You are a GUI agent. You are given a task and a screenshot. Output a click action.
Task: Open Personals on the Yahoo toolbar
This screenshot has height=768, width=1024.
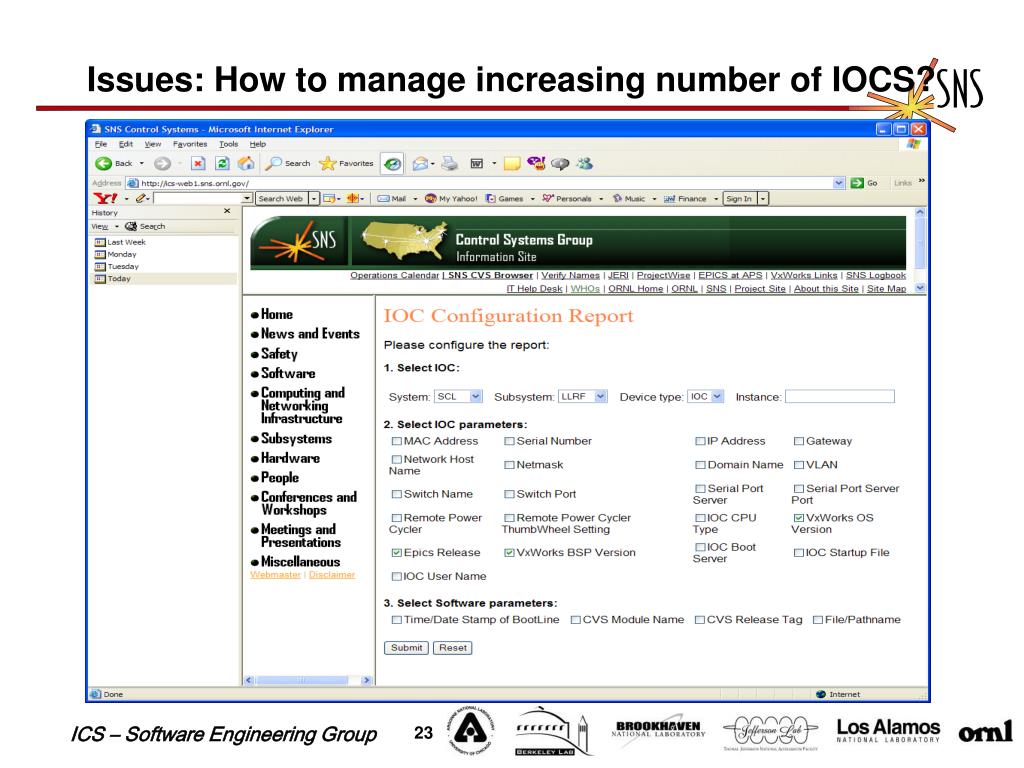(566, 199)
